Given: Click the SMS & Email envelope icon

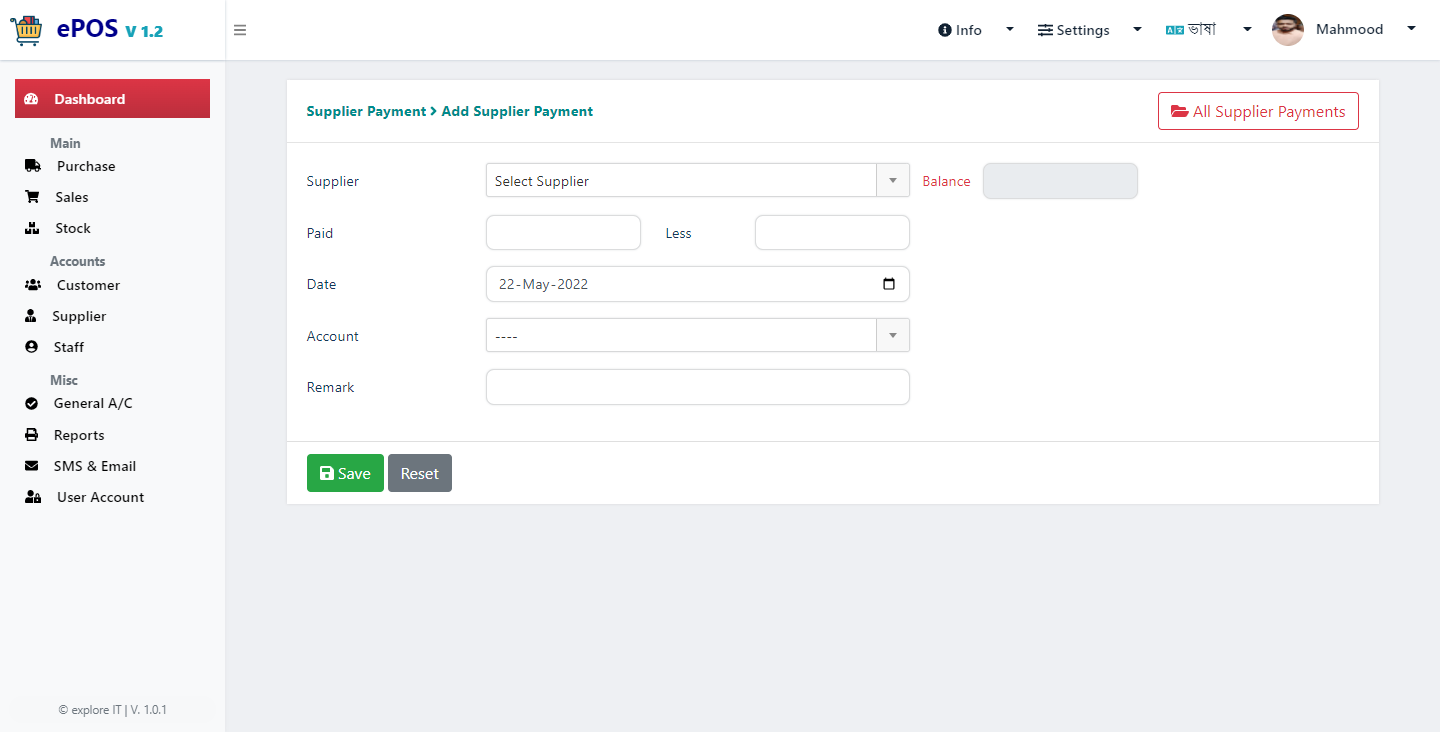Looking at the screenshot, I should tap(32, 466).
